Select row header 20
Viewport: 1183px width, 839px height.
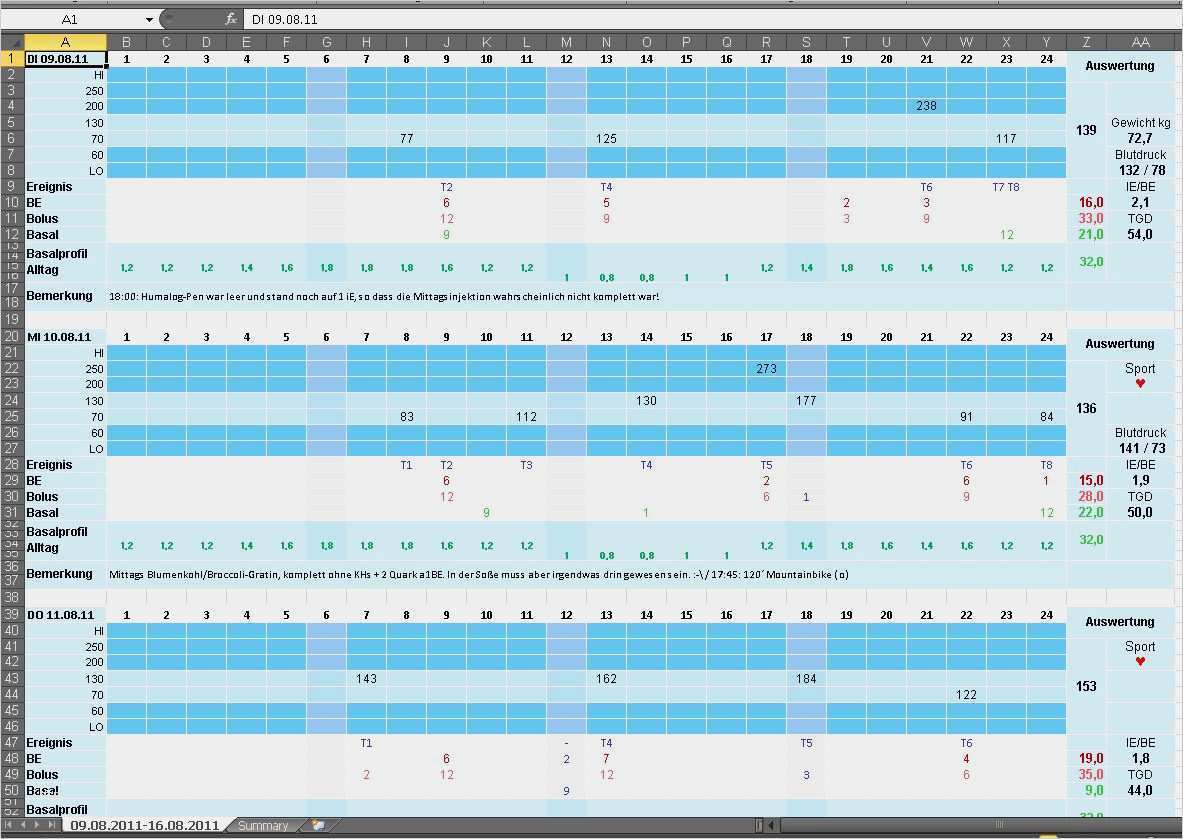tap(12, 337)
